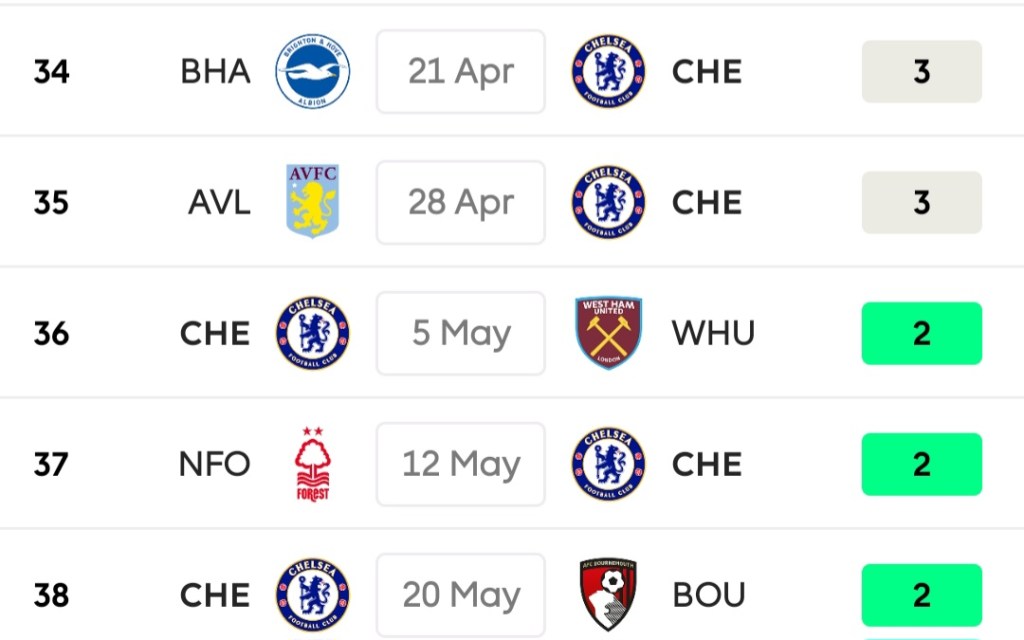This screenshot has height=640, width=1024.
Task: Click Chelsea crest in gameweek 36 row
Action: pos(313,333)
